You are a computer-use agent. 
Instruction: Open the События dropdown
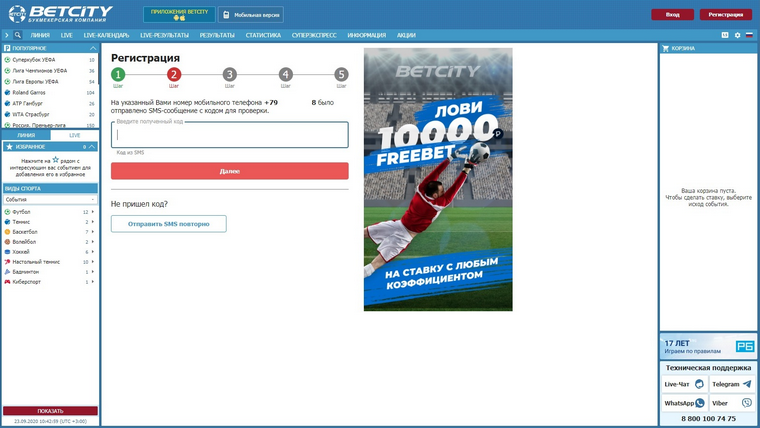click(x=50, y=199)
